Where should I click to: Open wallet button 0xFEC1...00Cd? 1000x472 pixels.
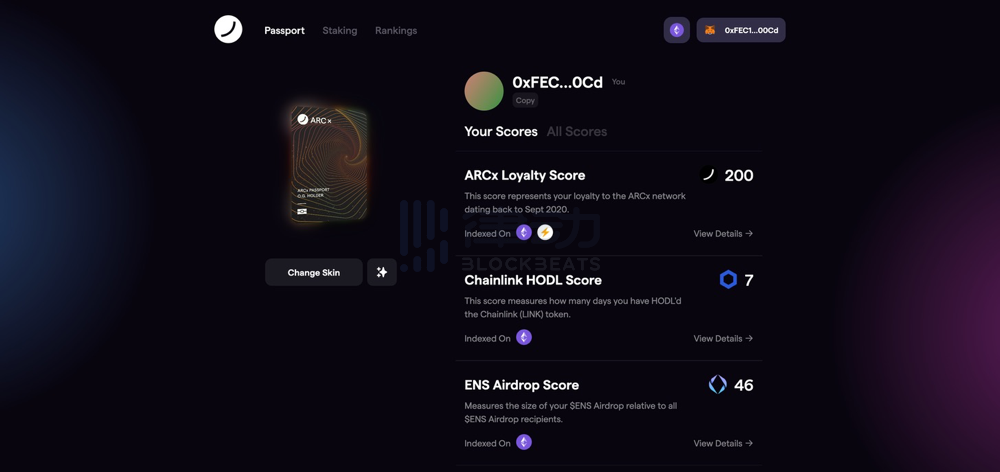[740, 30]
